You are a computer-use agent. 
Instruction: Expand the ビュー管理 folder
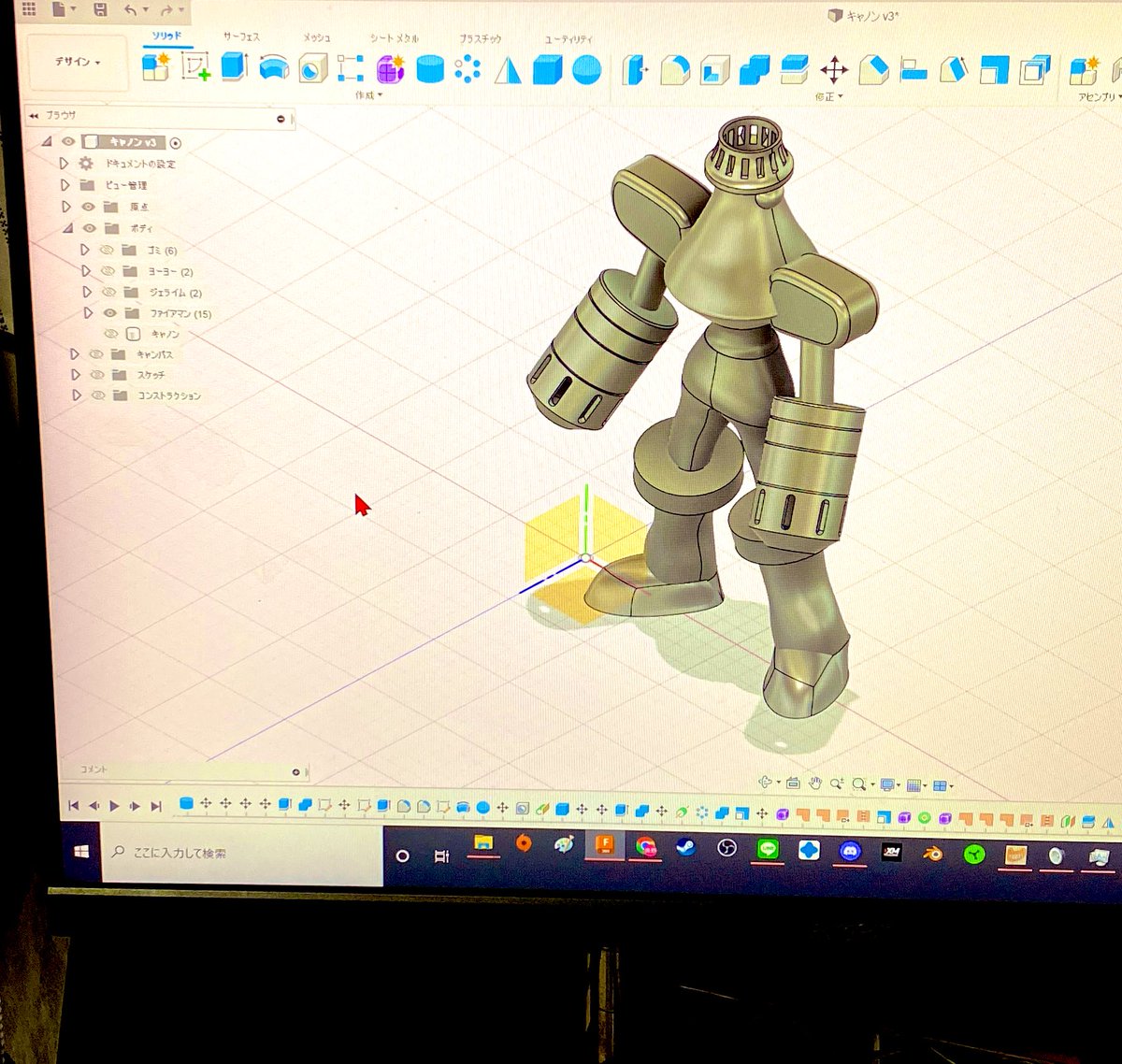click(x=65, y=184)
